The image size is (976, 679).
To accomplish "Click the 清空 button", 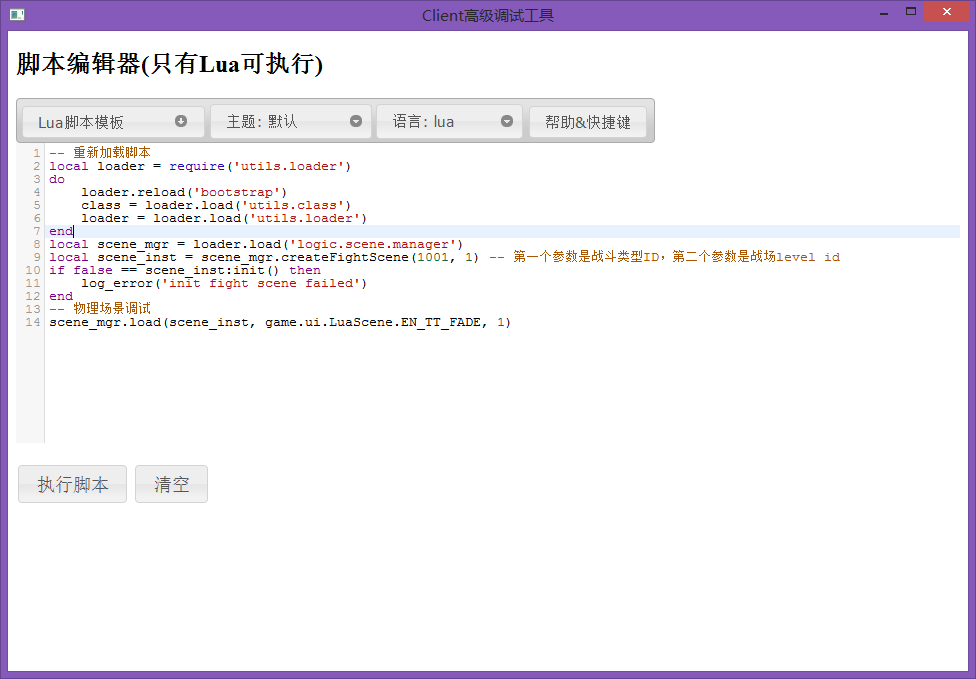I will 171,484.
